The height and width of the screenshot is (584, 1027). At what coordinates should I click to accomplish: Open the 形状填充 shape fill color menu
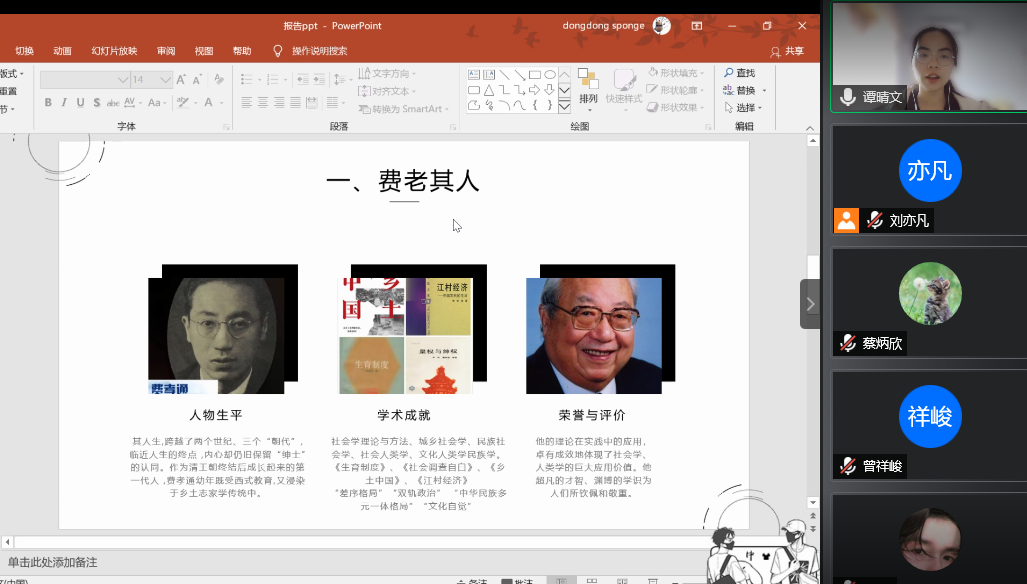677,73
